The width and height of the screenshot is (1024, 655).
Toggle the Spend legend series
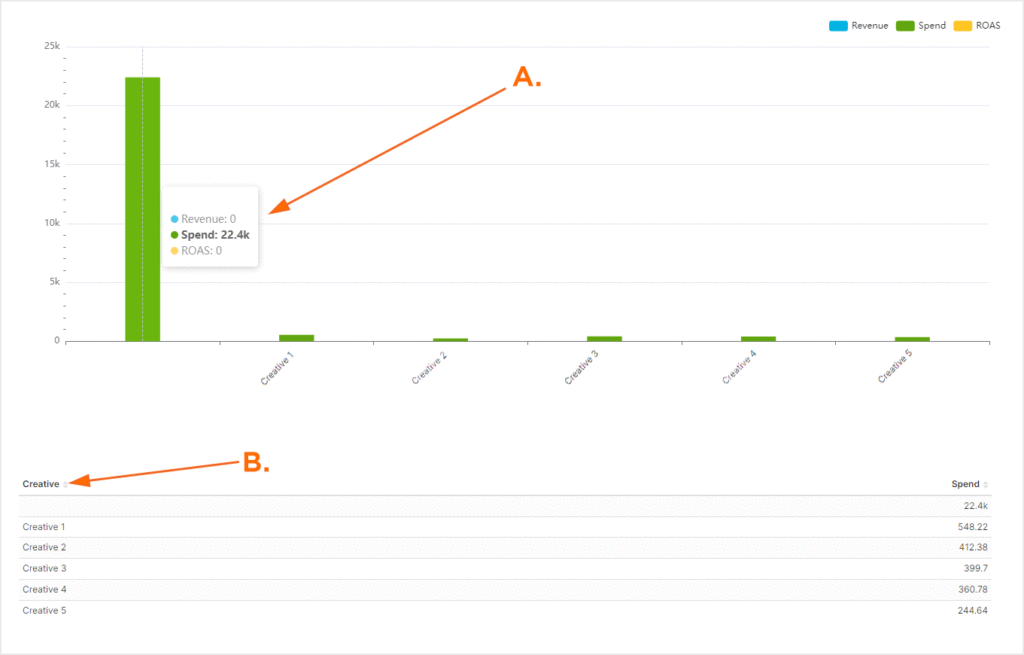point(921,25)
